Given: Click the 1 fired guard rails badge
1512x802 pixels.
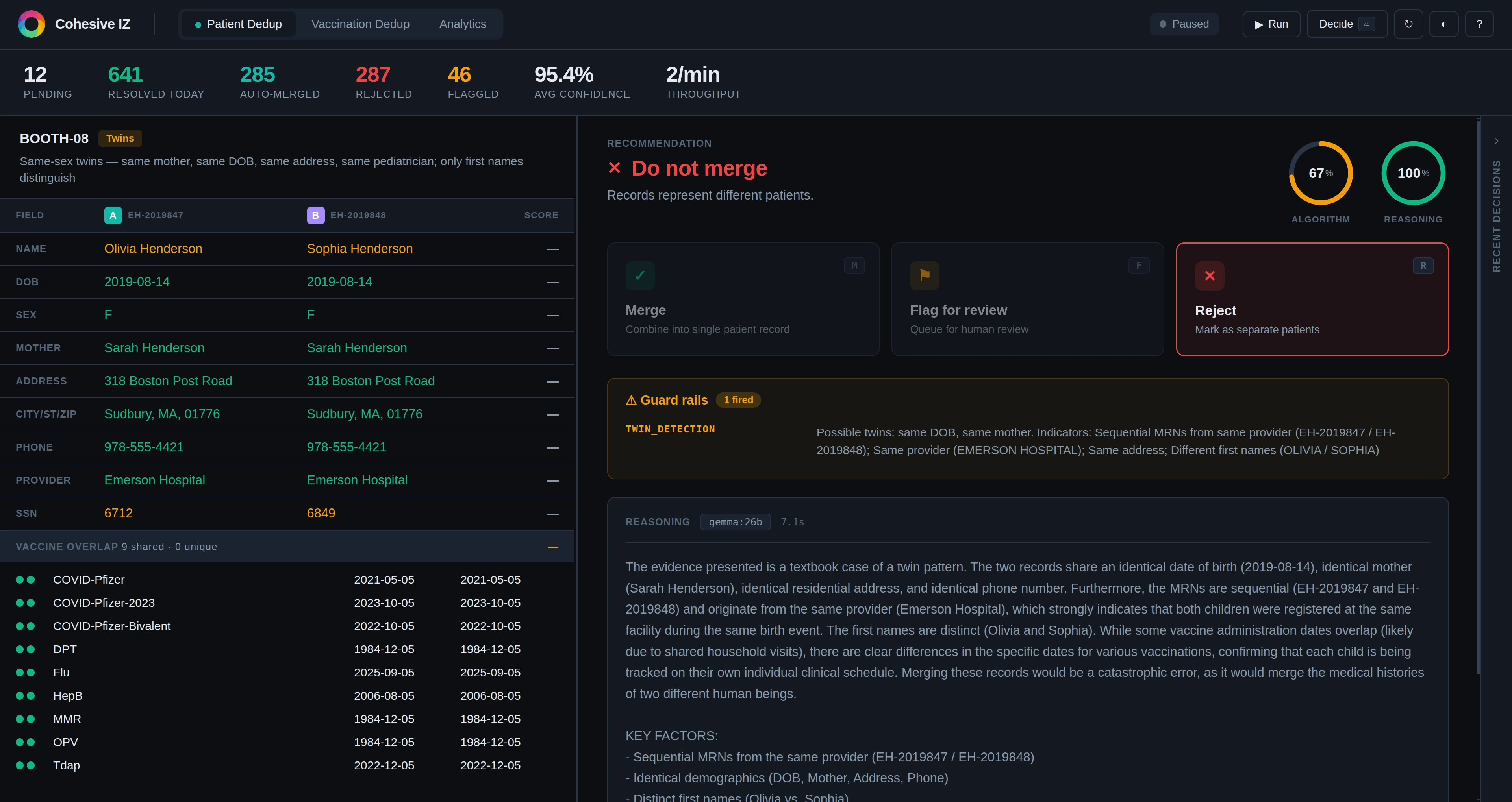Looking at the screenshot, I should tap(738, 400).
